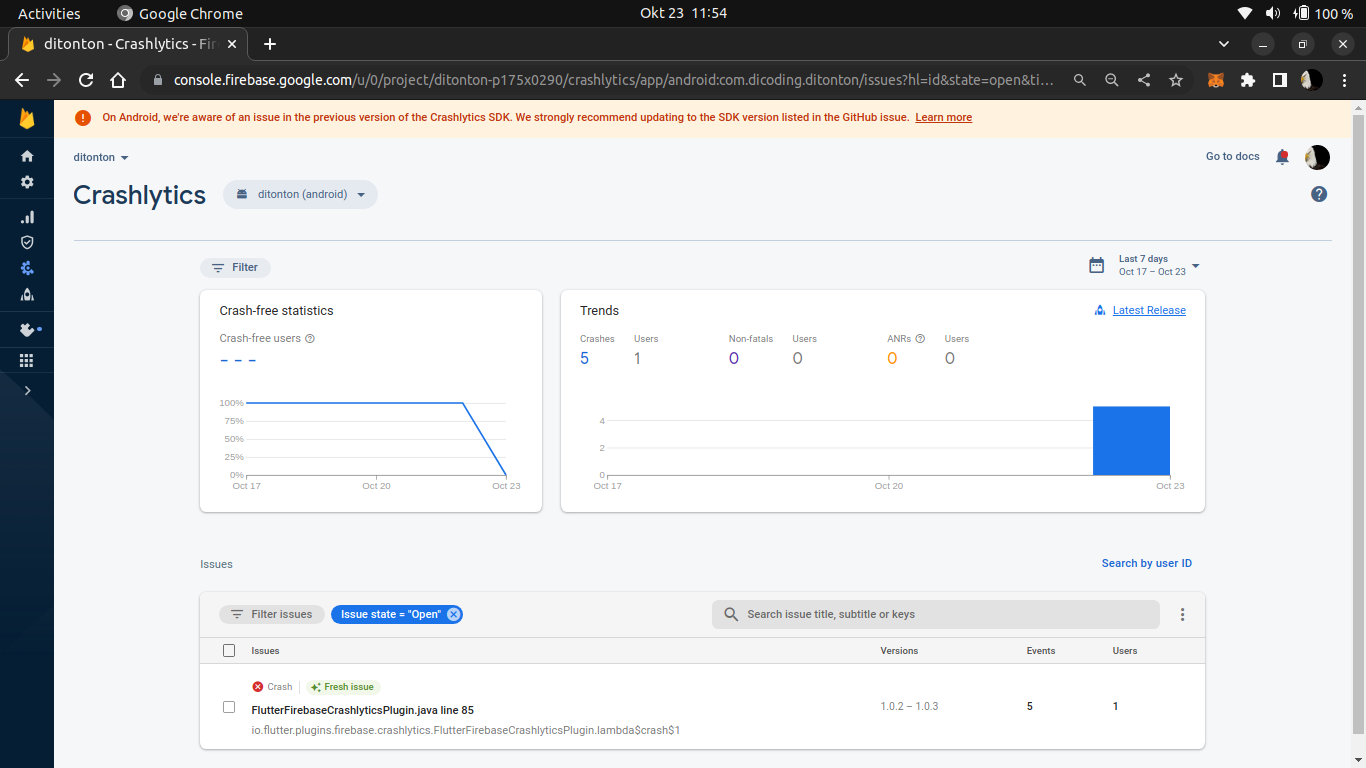Dismiss the Issue state Open filter chip

point(454,614)
